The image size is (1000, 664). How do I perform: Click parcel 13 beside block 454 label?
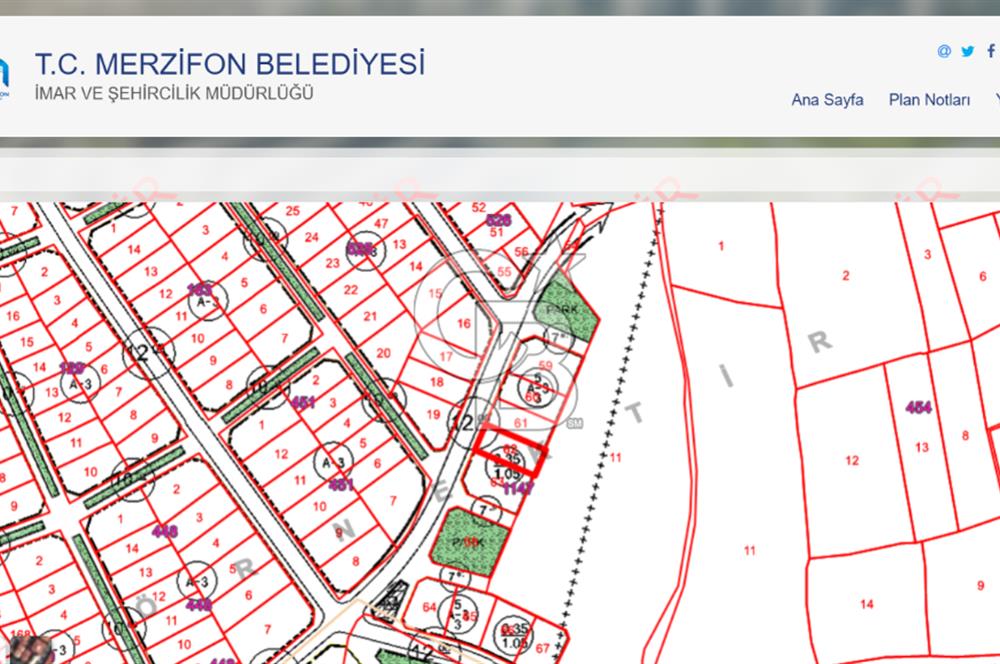tap(922, 448)
